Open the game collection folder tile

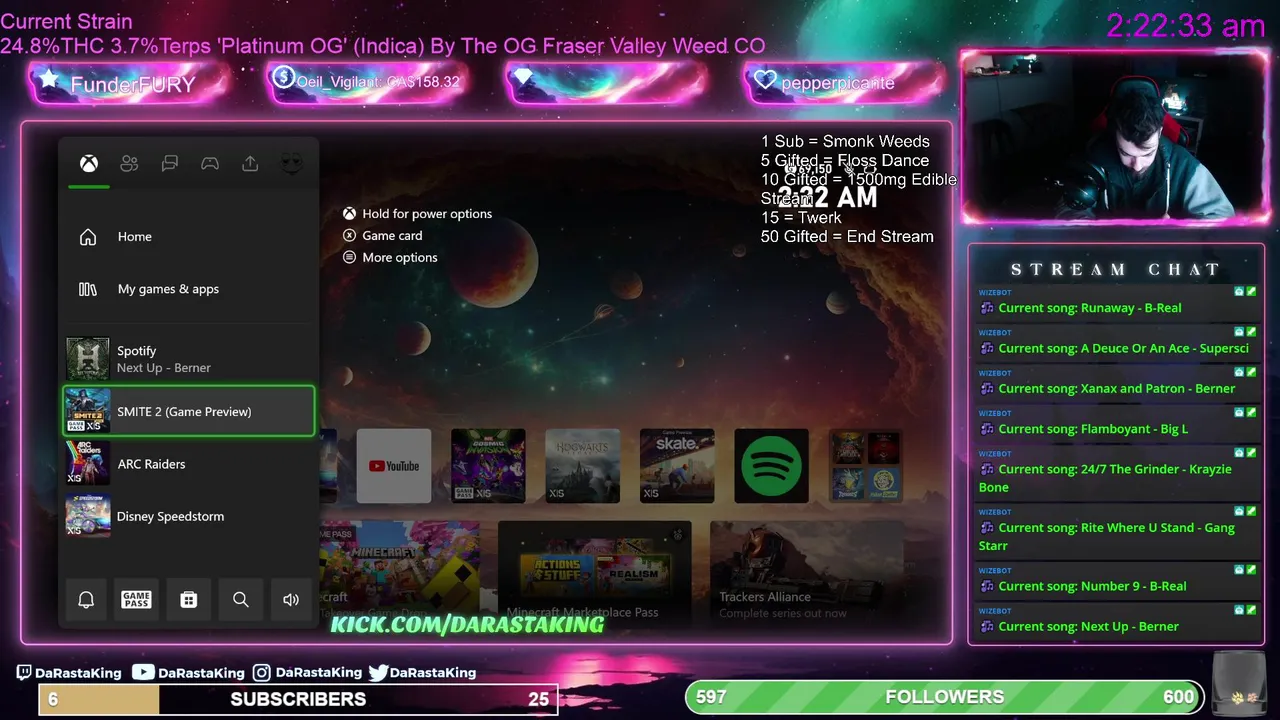[x=866, y=466]
